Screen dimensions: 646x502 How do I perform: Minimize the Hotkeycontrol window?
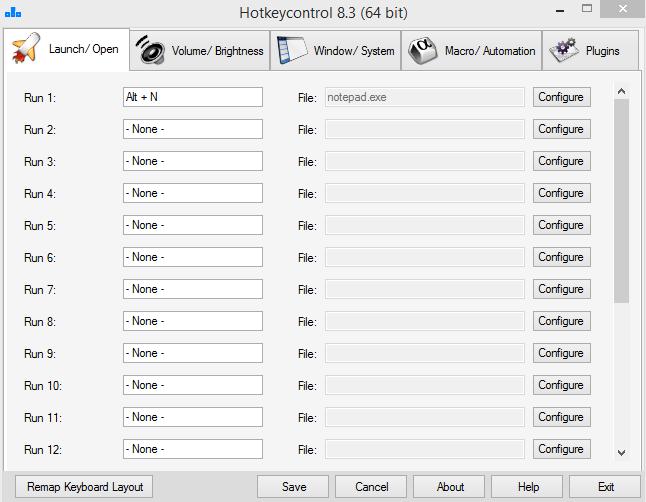click(559, 9)
